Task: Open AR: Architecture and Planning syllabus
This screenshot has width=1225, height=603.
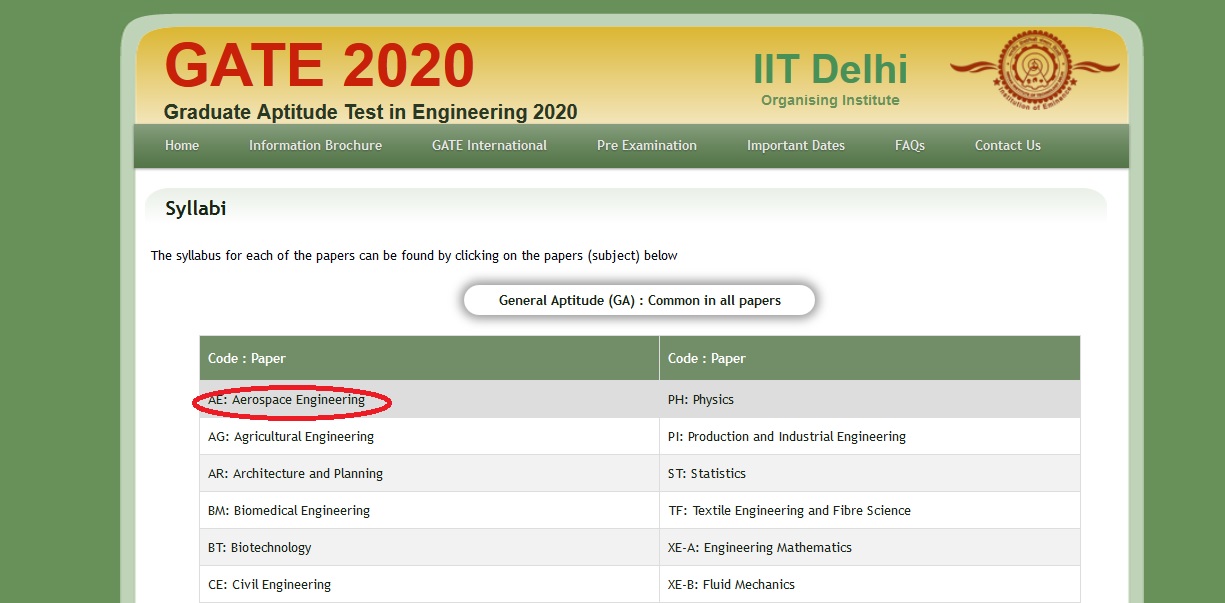Action: click(296, 473)
